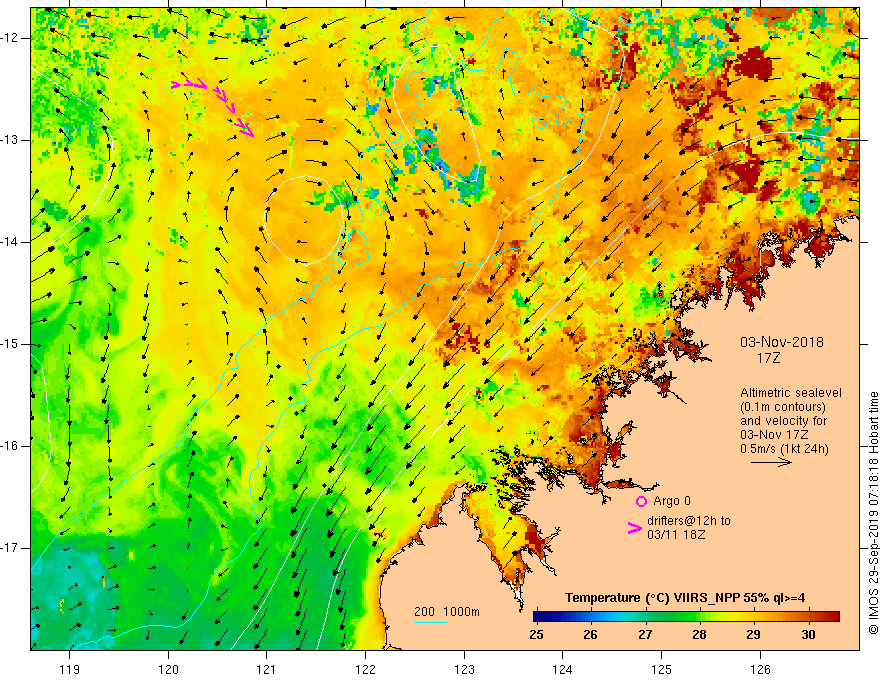Click the white closed sea-level contour near 121E -14
The image size is (880, 680).
[x=304, y=220]
